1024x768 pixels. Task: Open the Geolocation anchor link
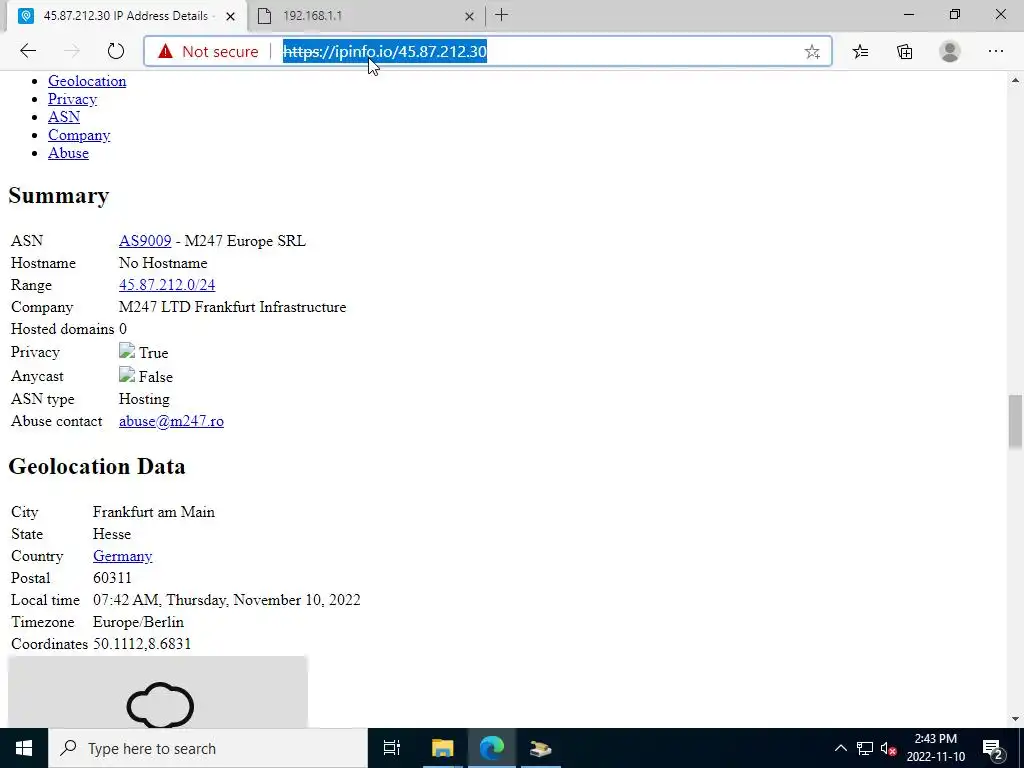(87, 81)
